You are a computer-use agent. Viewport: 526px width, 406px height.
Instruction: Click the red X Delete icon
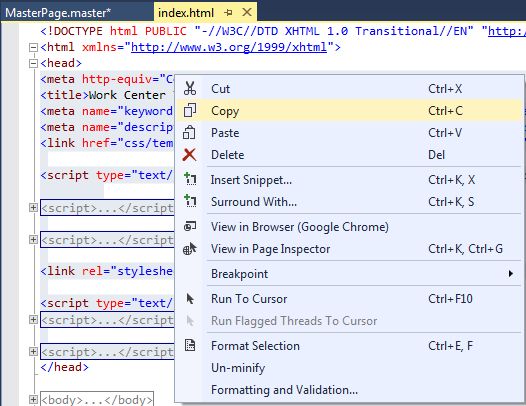[190, 154]
